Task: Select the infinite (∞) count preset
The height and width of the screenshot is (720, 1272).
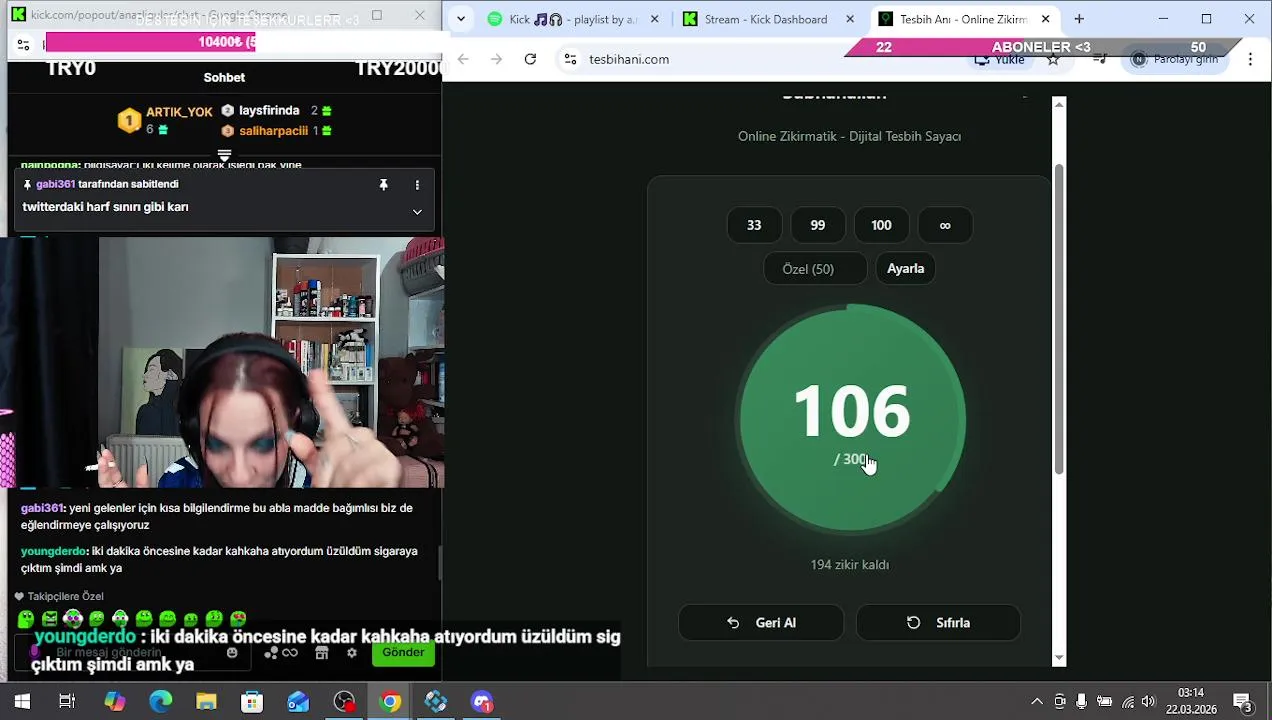Action: 945,225
